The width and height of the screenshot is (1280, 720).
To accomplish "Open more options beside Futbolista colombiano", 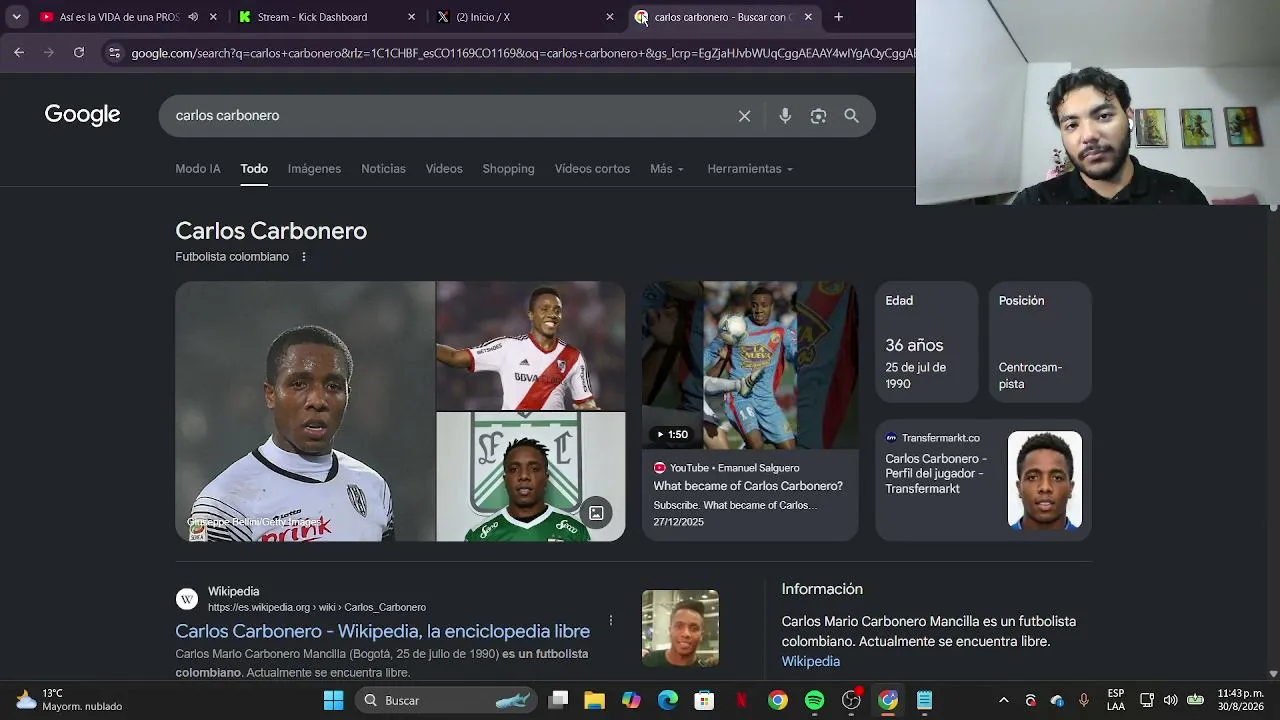I will click(x=304, y=257).
